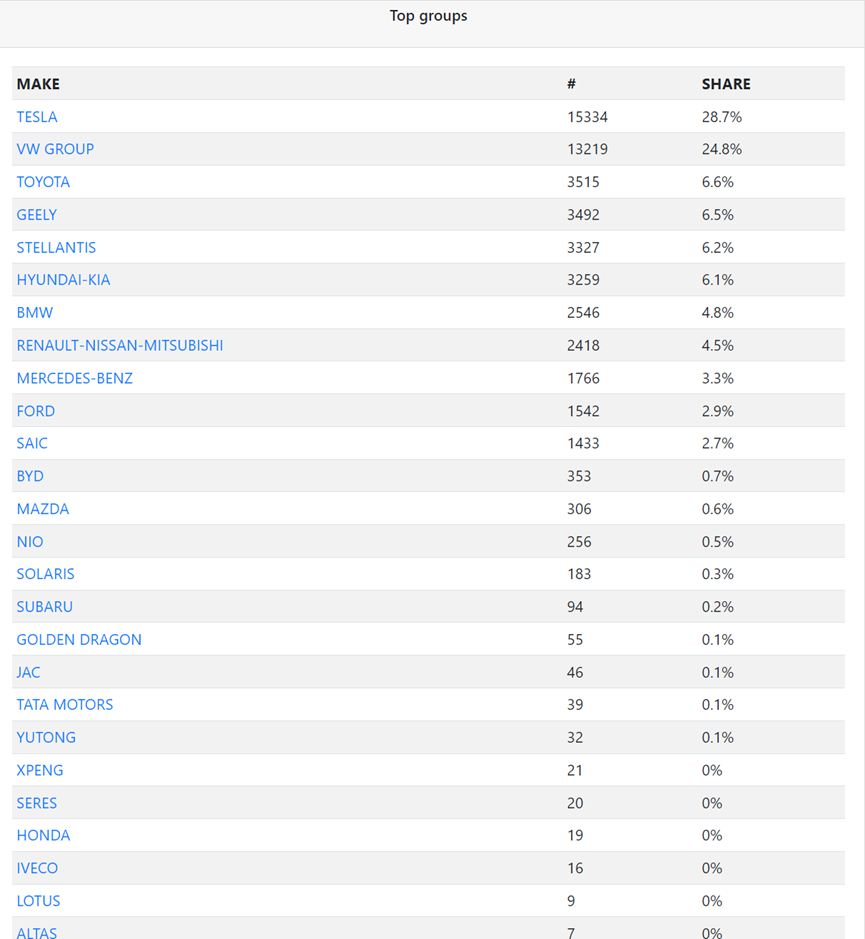Open the BMW link
Viewport: 865px width, 939px height.
point(35,313)
